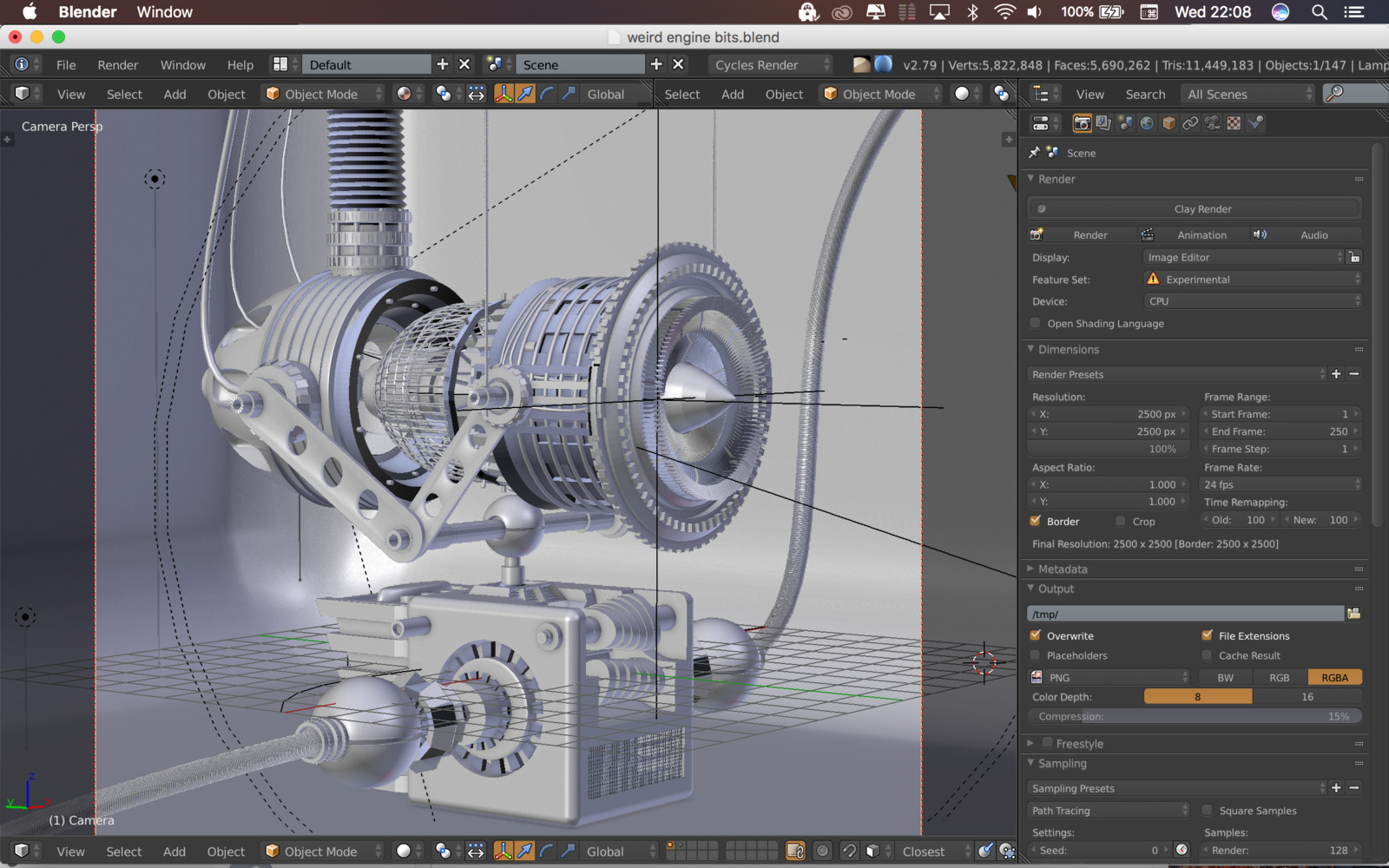Open the Texture properties tab checker icon

pyautogui.click(x=1234, y=123)
